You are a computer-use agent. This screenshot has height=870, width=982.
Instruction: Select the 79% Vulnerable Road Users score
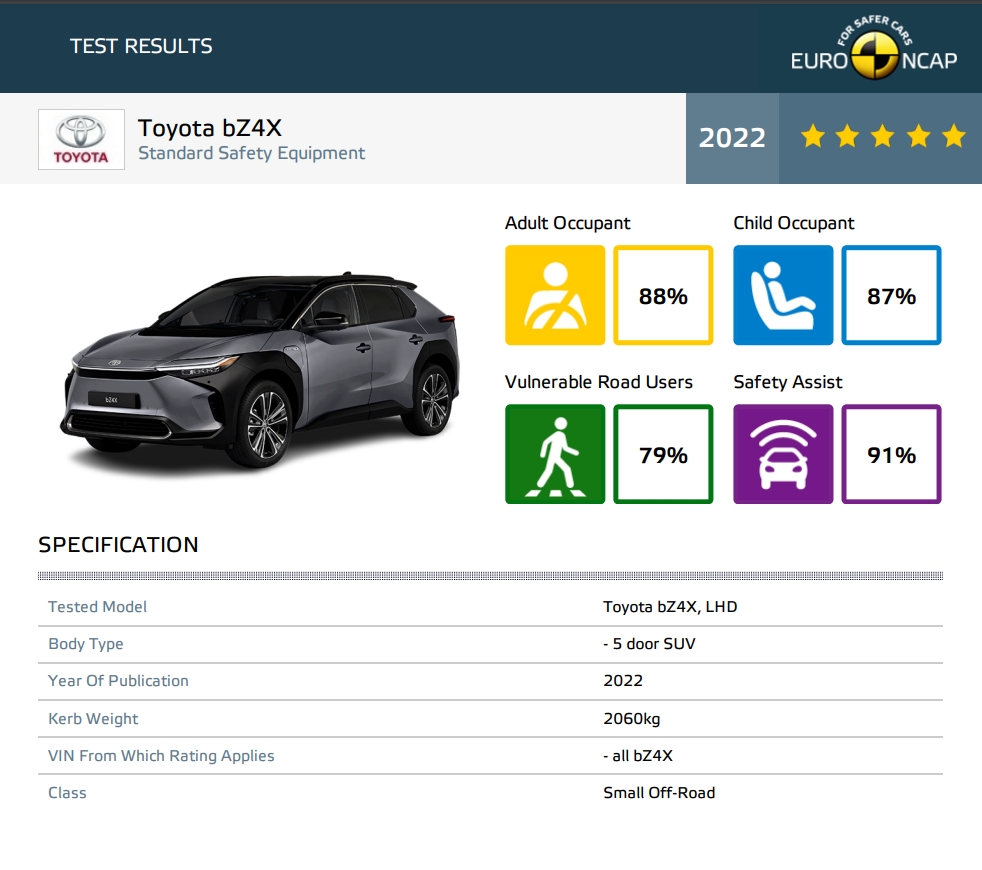[663, 454]
